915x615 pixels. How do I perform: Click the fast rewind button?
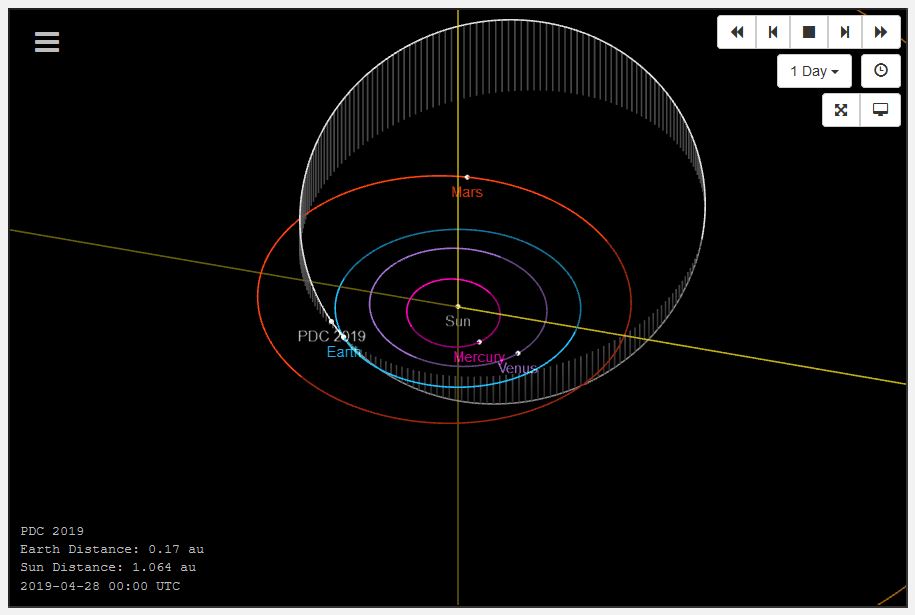736,32
